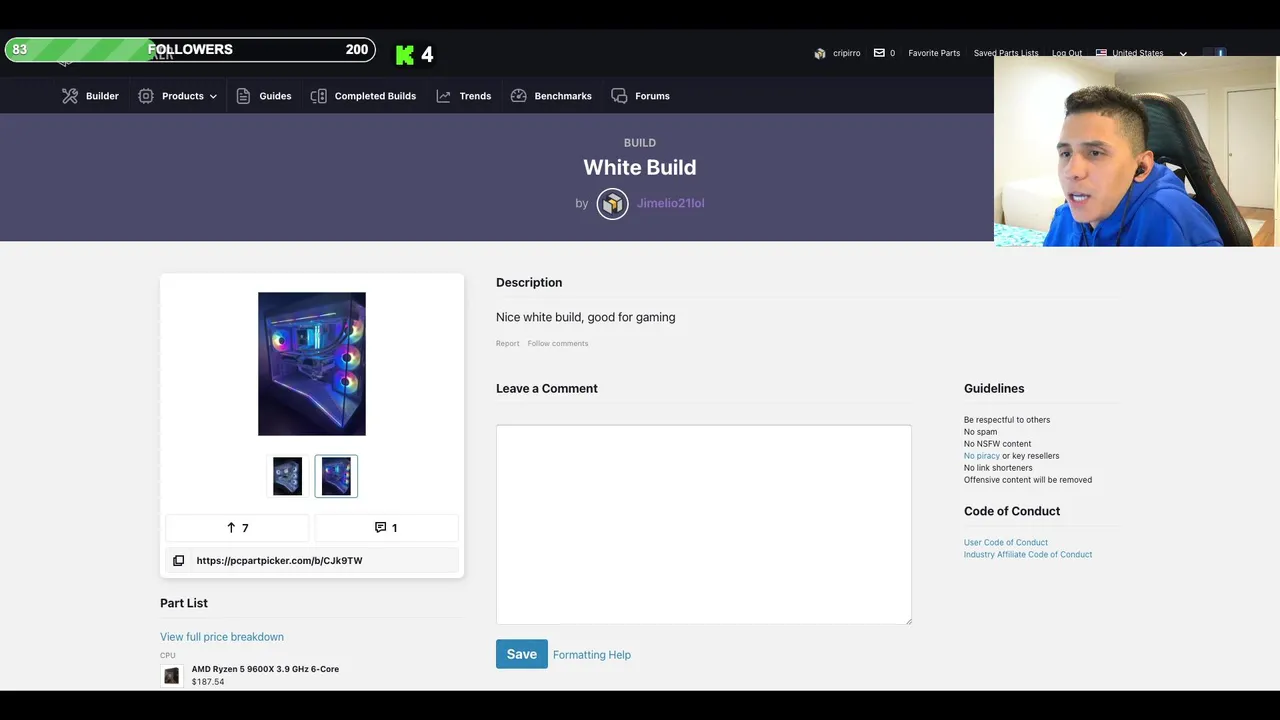The image size is (1280, 720).
Task: Click the "Nice white build, good for gaming" text
Action: [586, 317]
